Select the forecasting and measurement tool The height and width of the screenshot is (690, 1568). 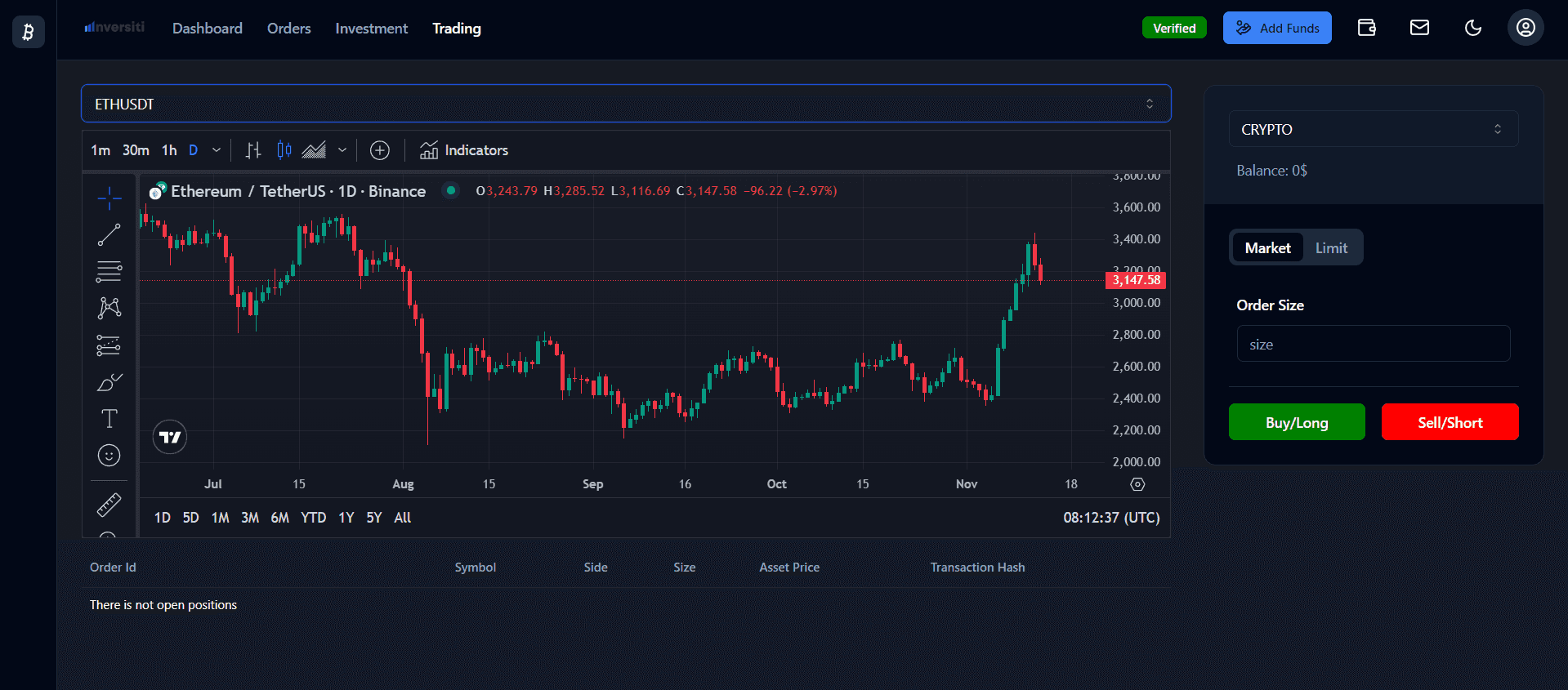[x=109, y=345]
